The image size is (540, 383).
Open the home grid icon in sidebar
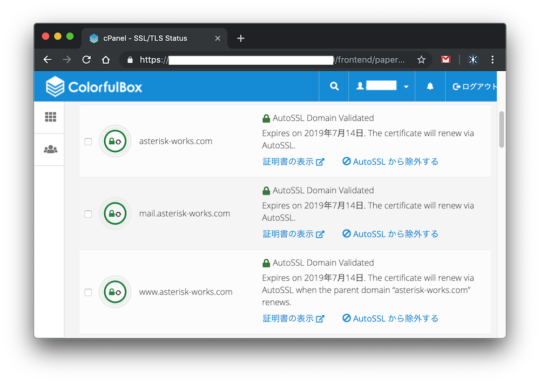point(50,117)
